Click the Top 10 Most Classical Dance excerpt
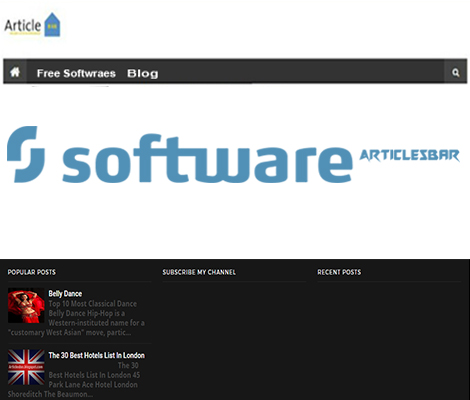Screen dimensions: 470x400 (76, 318)
